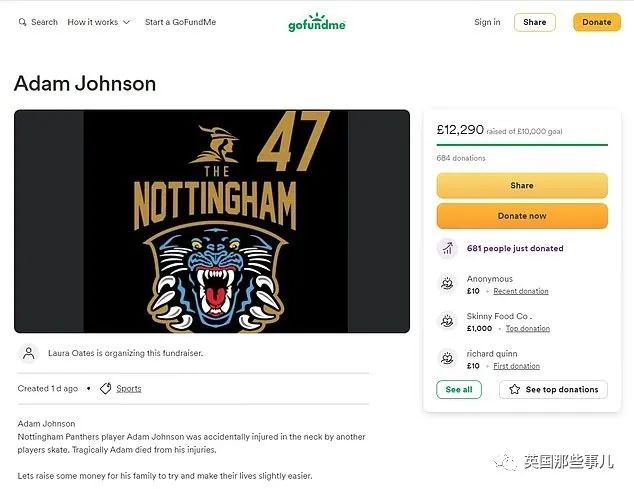Click the Sports category tag icon
This screenshot has height=489, width=634.
tap(106, 388)
